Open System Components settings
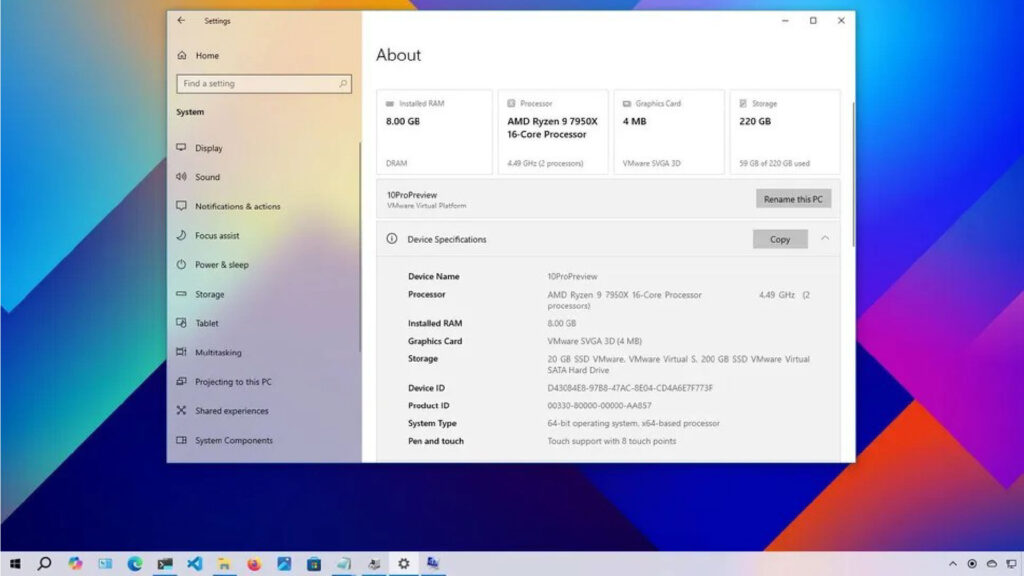 click(x=233, y=440)
